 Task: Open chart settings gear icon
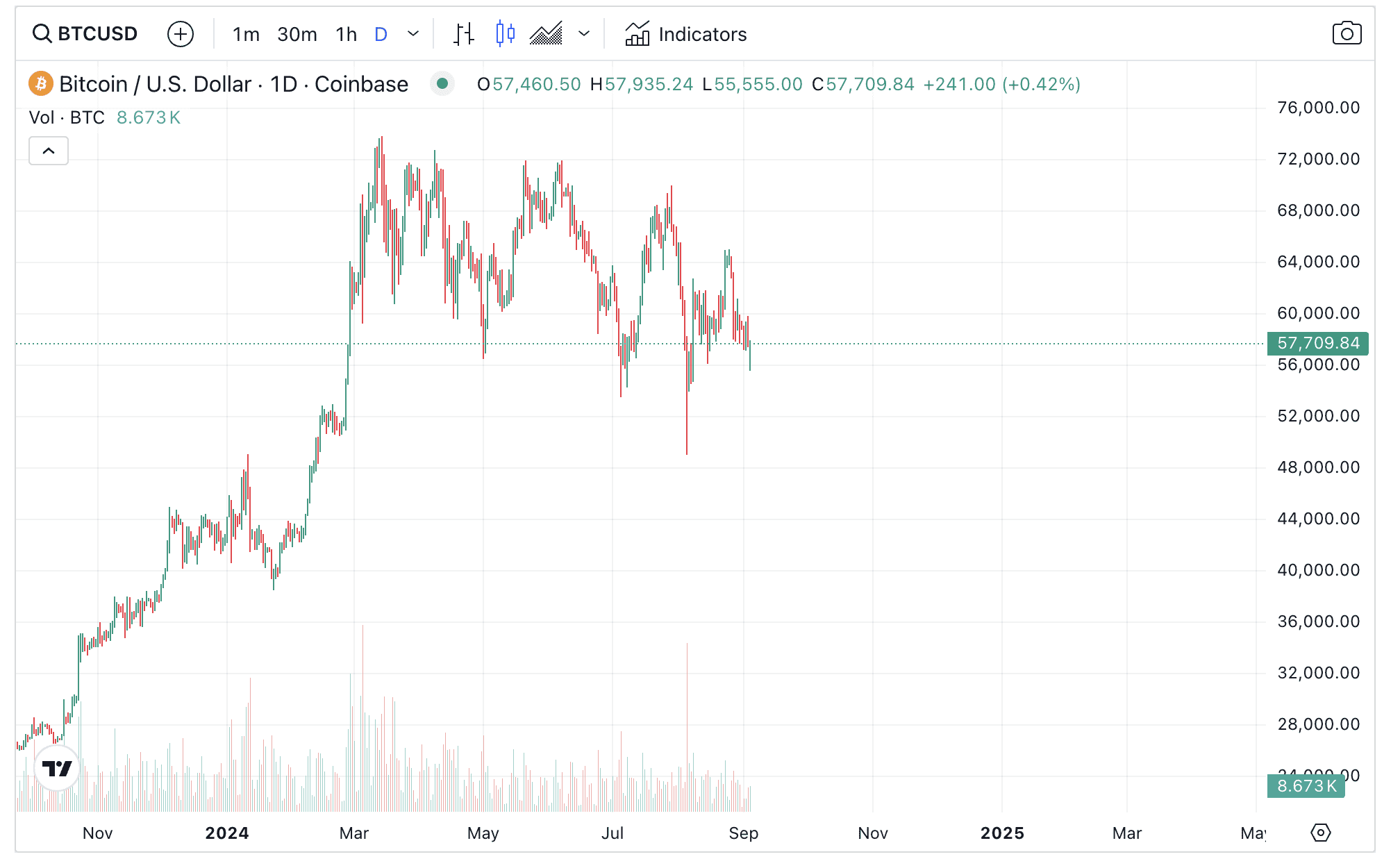point(1320,833)
